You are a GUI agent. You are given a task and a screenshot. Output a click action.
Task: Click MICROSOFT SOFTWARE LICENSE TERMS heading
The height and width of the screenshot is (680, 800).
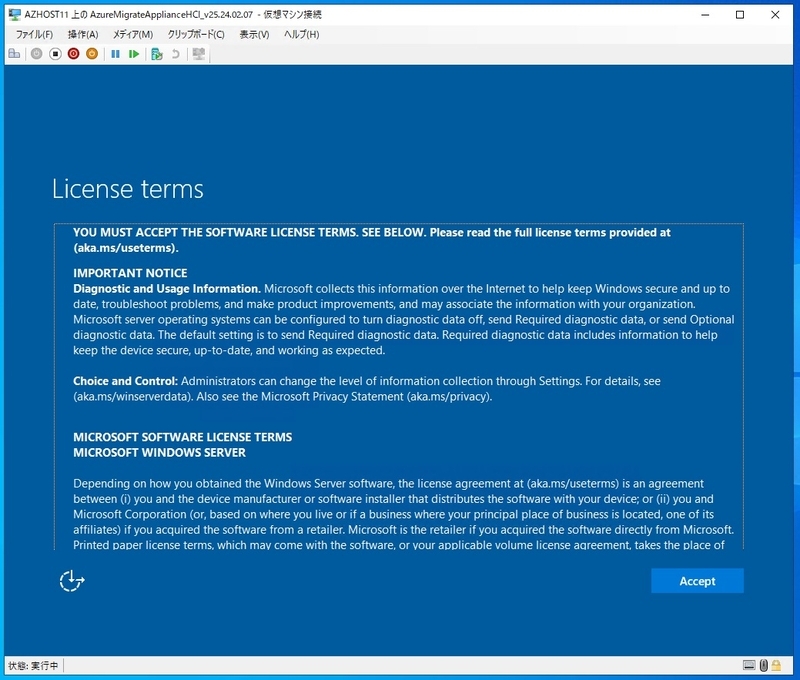tap(183, 437)
